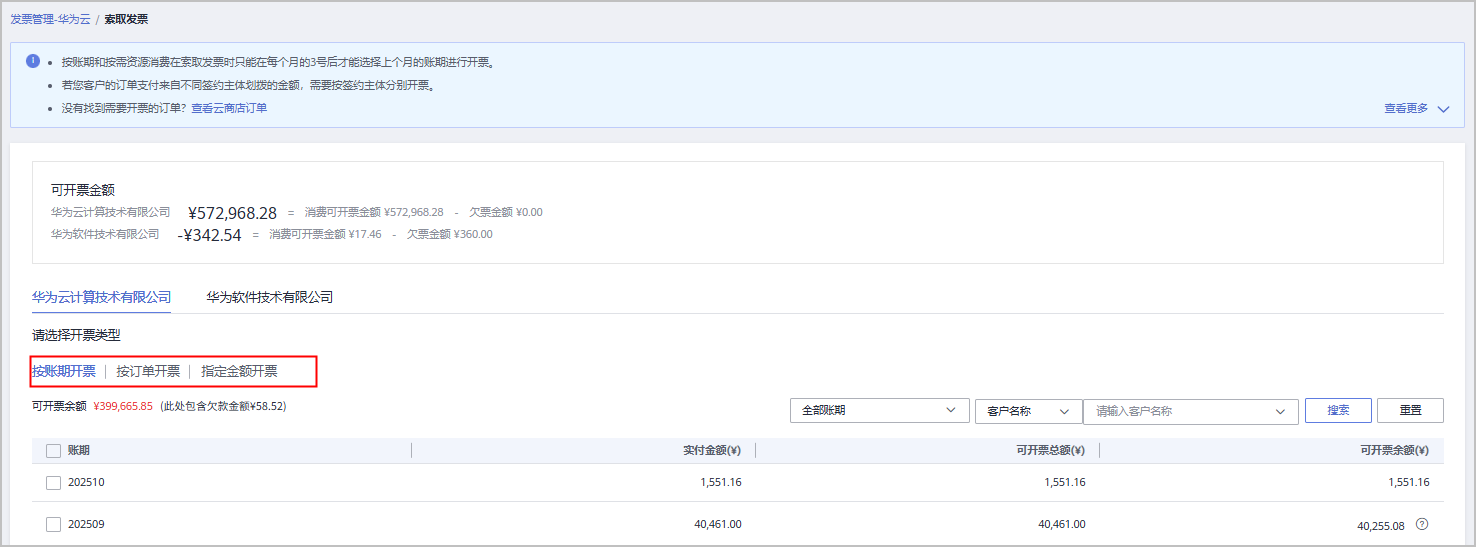The height and width of the screenshot is (547, 1476).
Task: Click the 索取发票 breadcrumb title
Action: tap(126, 19)
